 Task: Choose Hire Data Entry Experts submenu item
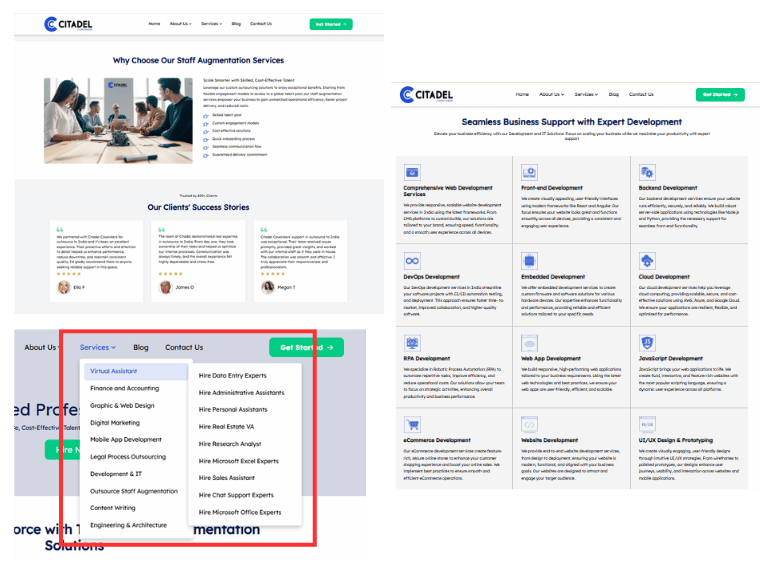pyautogui.click(x=233, y=376)
